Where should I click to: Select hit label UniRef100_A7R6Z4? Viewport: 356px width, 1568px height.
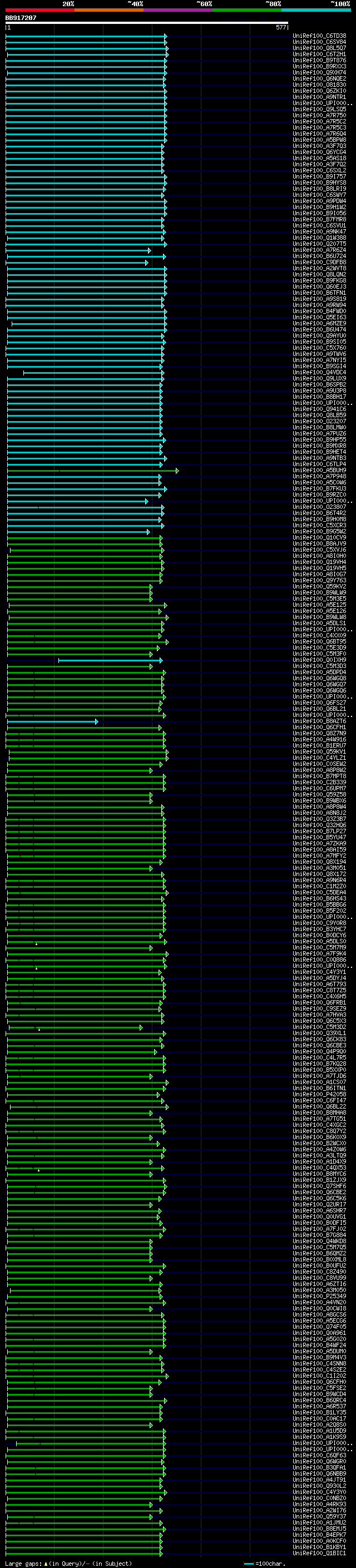(x=319, y=250)
